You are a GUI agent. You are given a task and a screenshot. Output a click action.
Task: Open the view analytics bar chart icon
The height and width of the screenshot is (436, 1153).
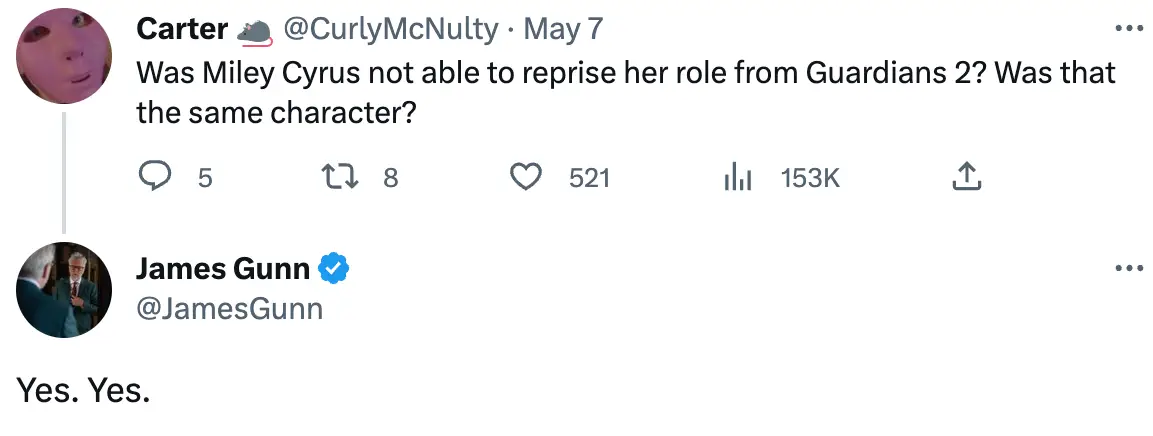pos(736,178)
